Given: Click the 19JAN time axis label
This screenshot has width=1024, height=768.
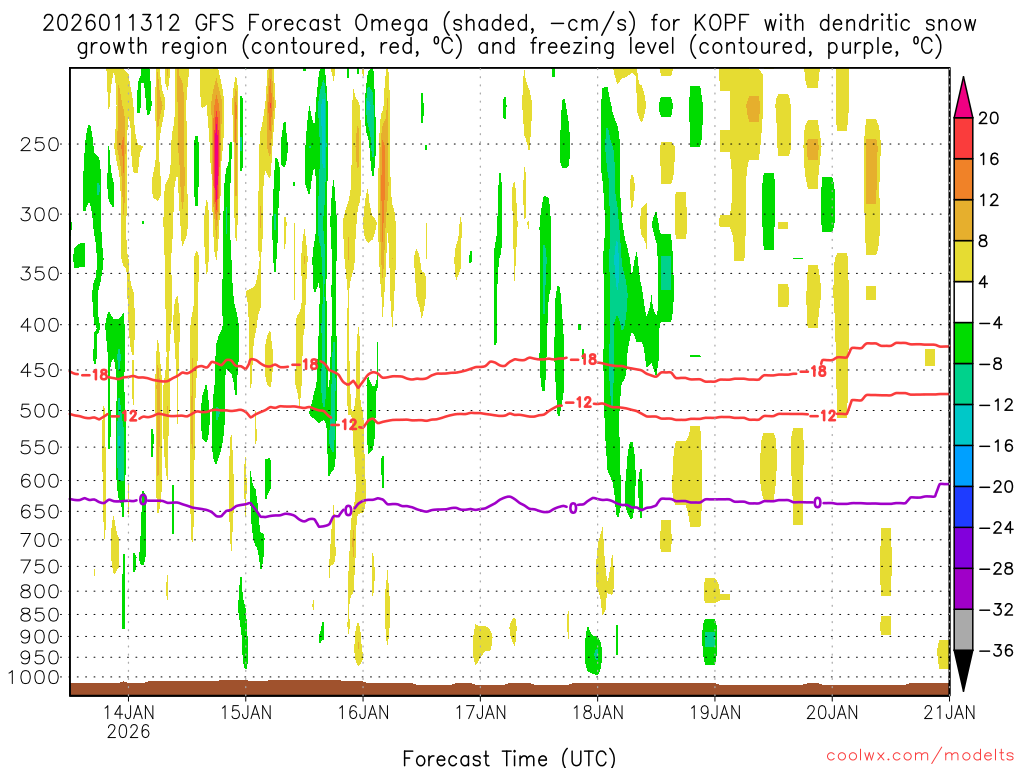Looking at the screenshot, I should [x=714, y=713].
